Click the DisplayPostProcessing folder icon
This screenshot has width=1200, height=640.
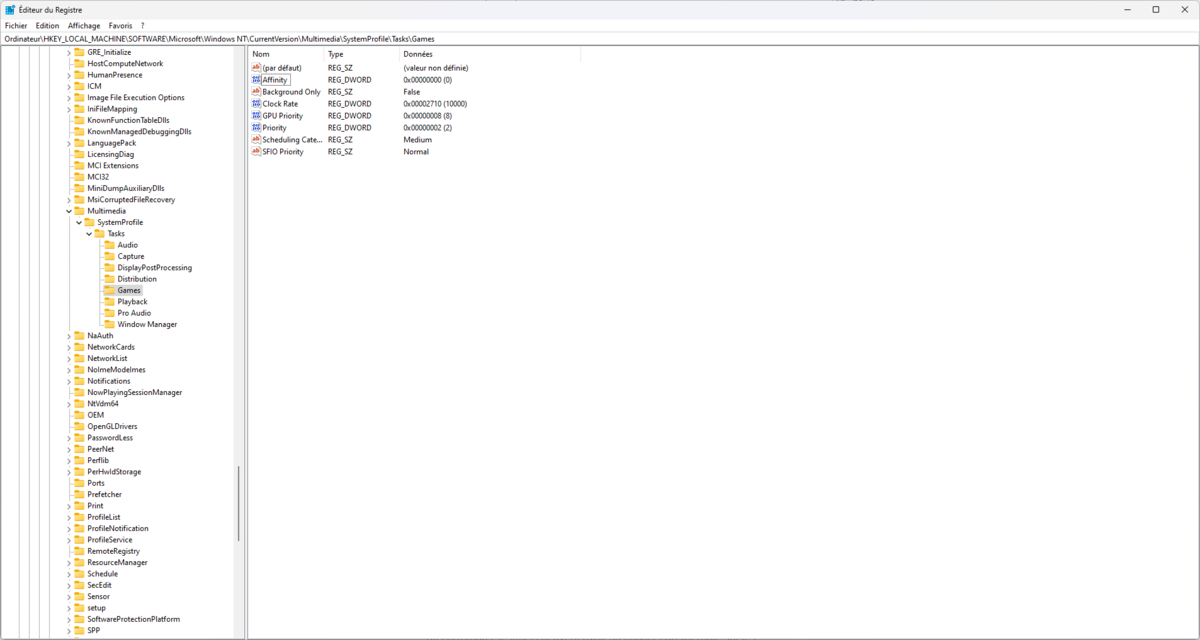[x=109, y=268]
